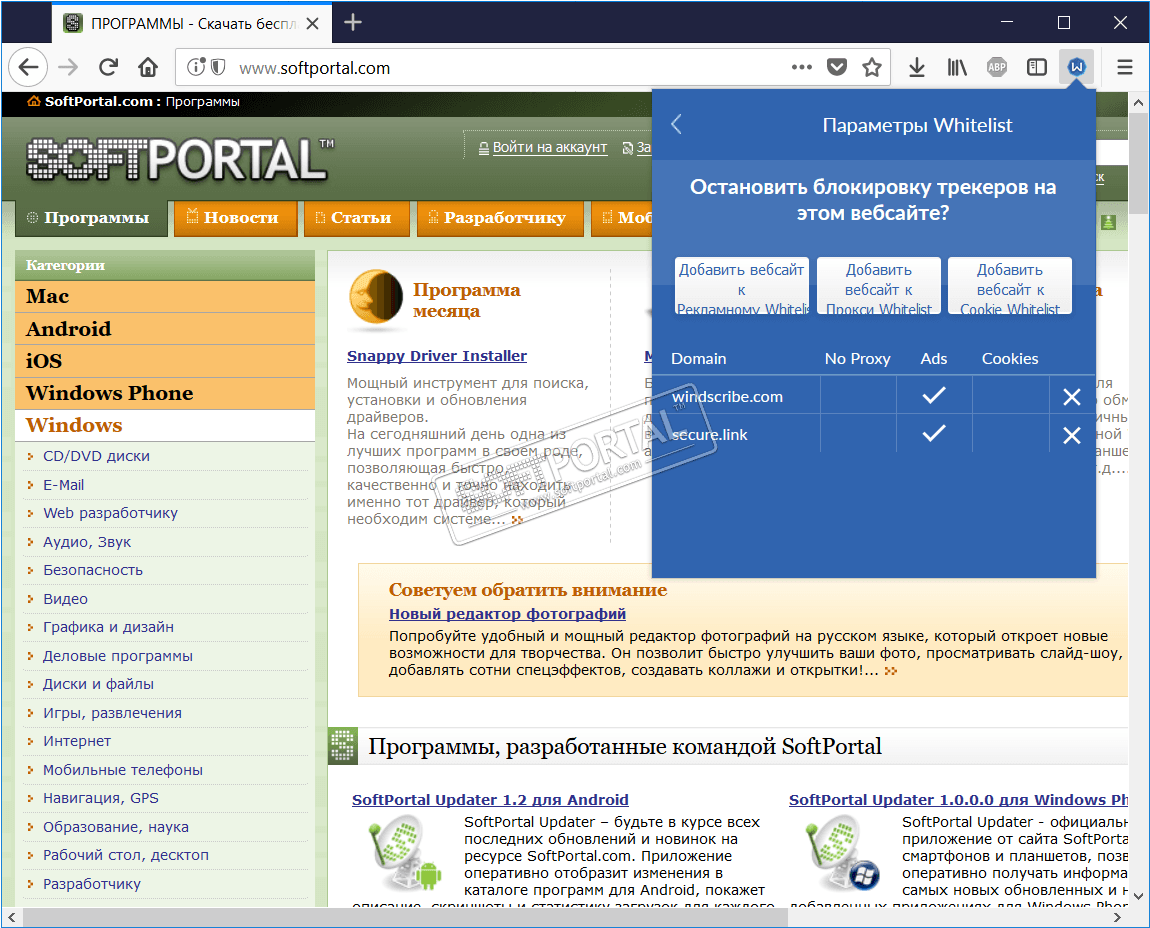This screenshot has height=928, width=1150.
Task: Open CD/DVD диски subcategory
Action: (96, 456)
